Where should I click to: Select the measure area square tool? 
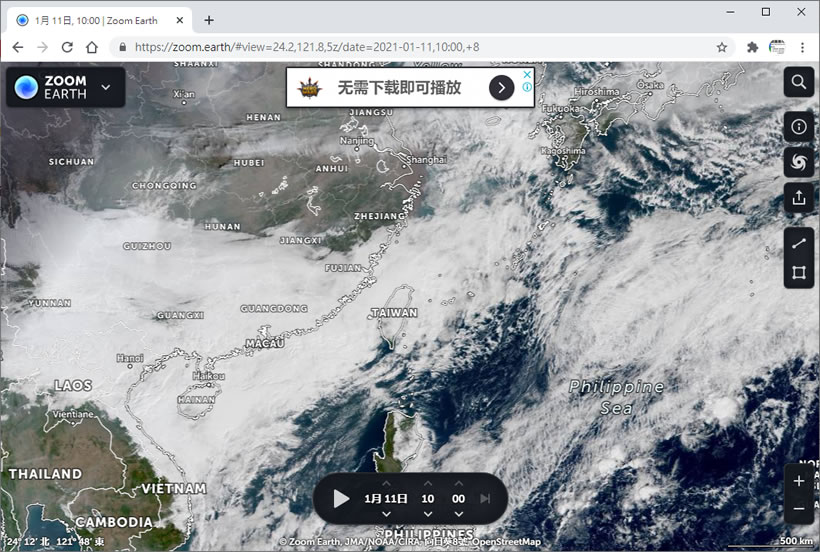tap(799, 273)
